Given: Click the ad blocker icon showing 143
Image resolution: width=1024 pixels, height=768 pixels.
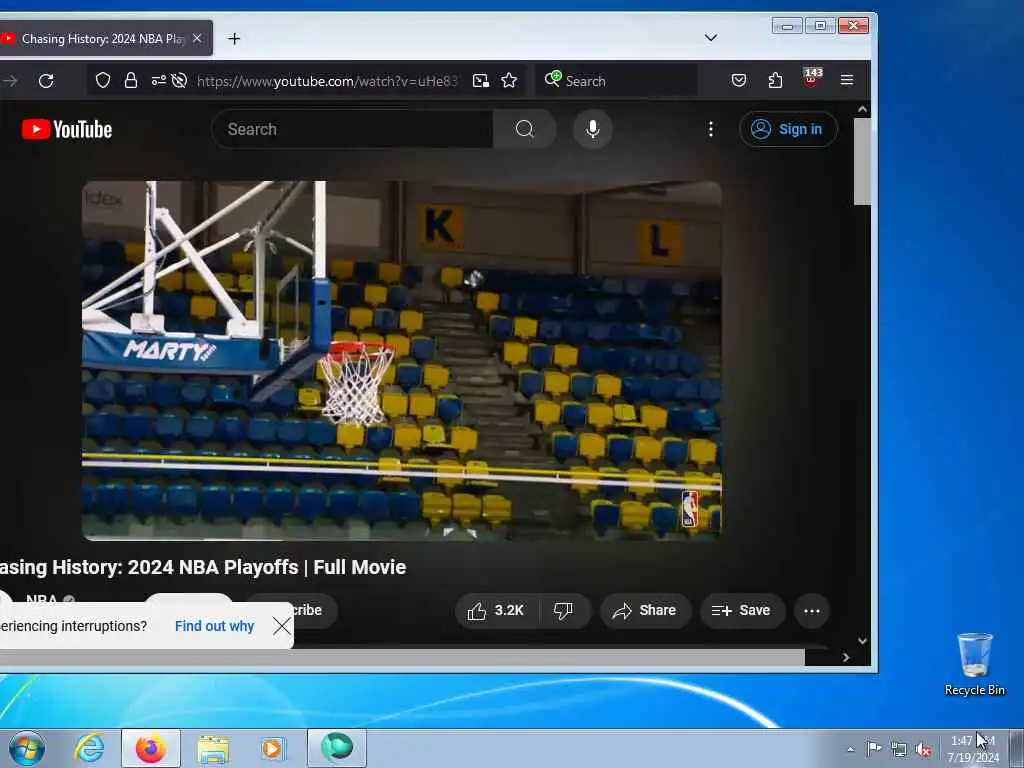Looking at the screenshot, I should pos(812,78).
